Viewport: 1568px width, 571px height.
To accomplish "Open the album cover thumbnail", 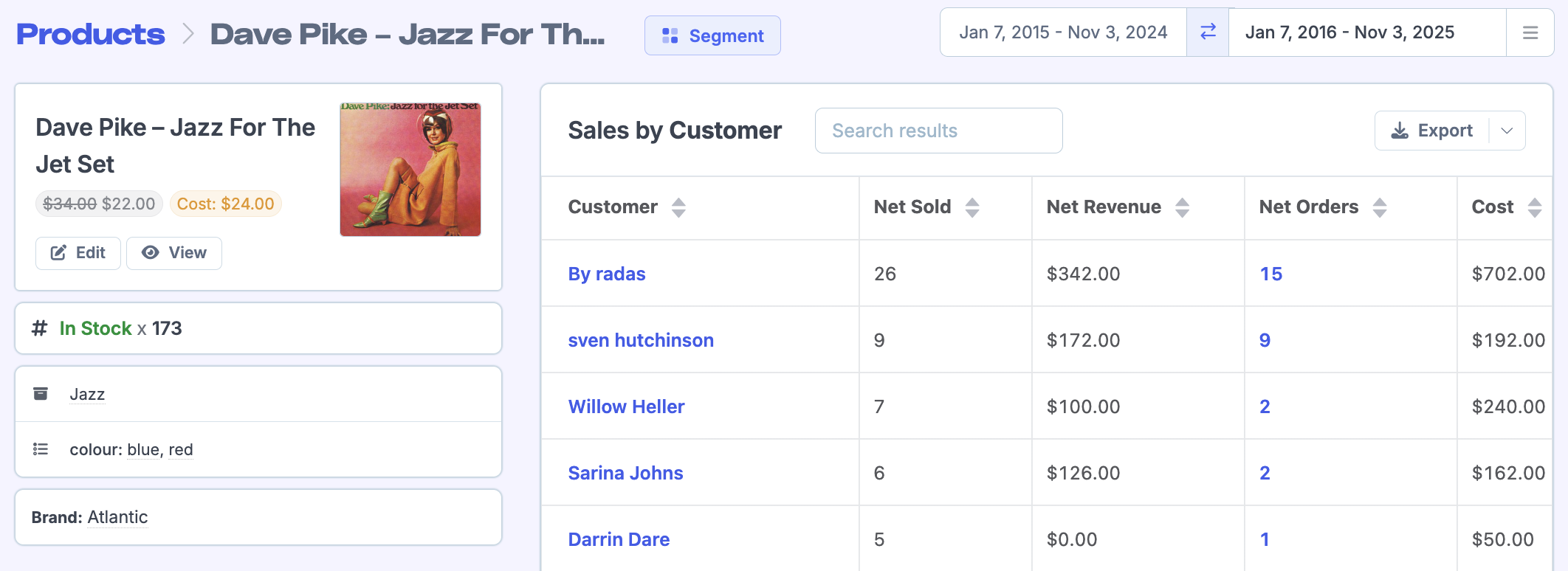I will (410, 170).
